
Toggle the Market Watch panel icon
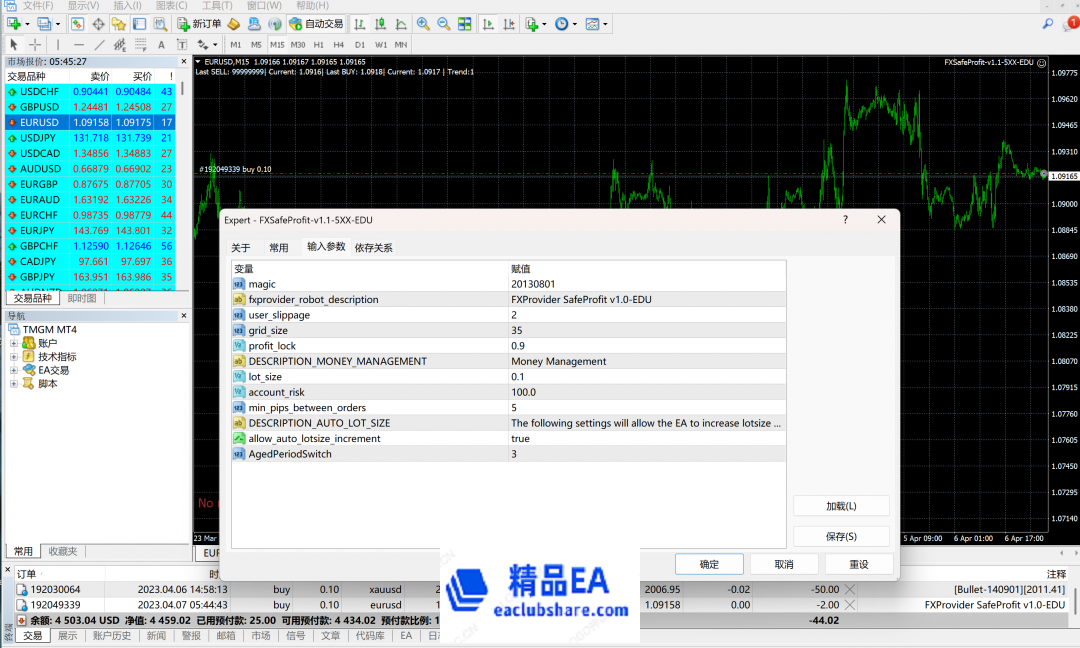pos(75,23)
